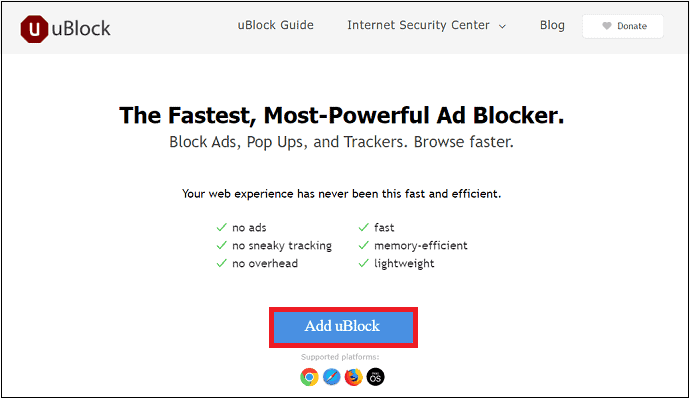Click the checkmark next to no overhead

(221, 263)
